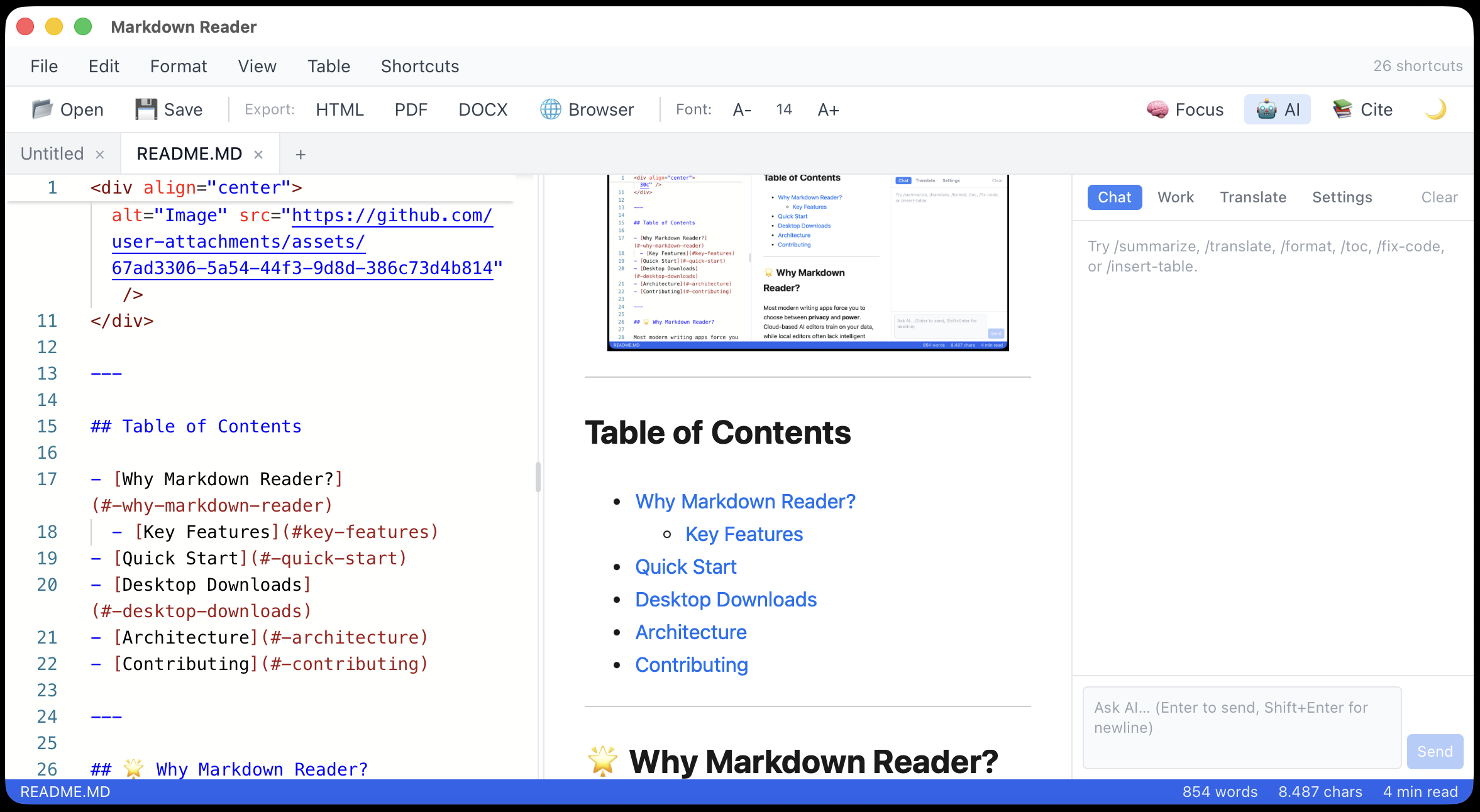Export the document as HTML

(x=340, y=109)
